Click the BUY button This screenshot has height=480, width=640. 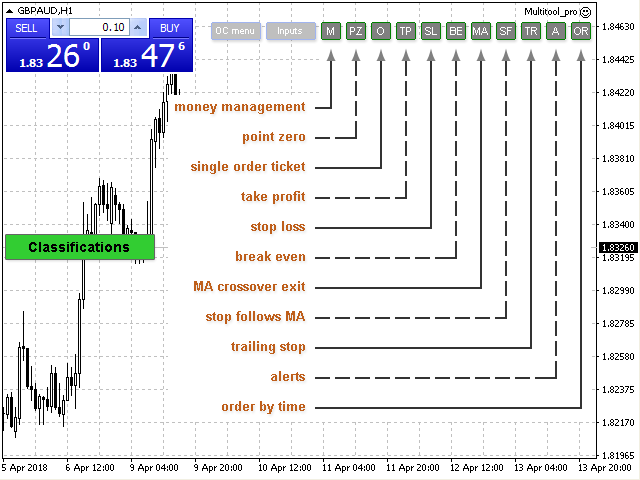[170, 28]
